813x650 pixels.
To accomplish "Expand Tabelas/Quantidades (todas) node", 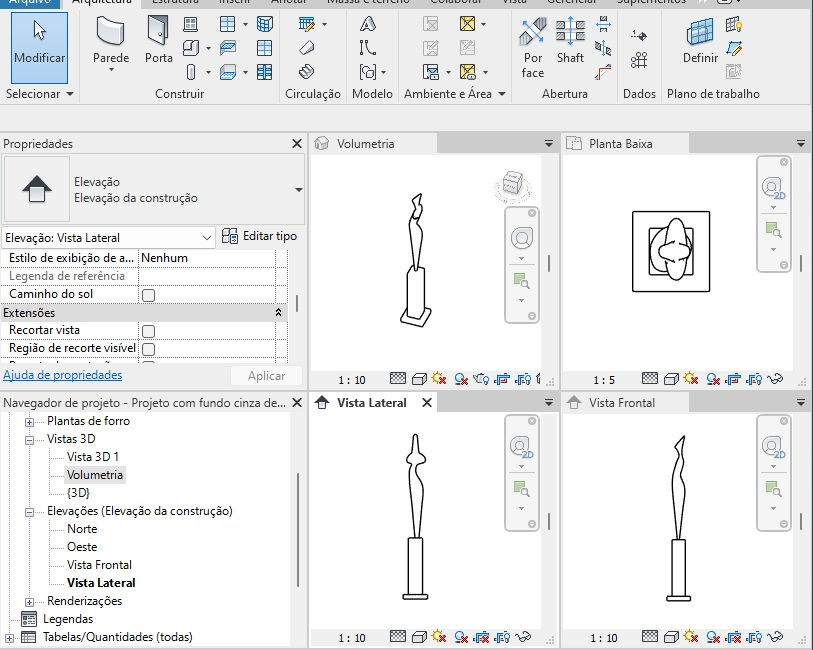I will [9, 638].
